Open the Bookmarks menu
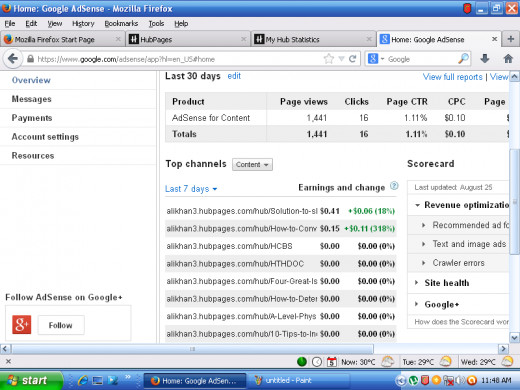Image resolution: width=520 pixels, height=390 pixels. [x=121, y=24]
